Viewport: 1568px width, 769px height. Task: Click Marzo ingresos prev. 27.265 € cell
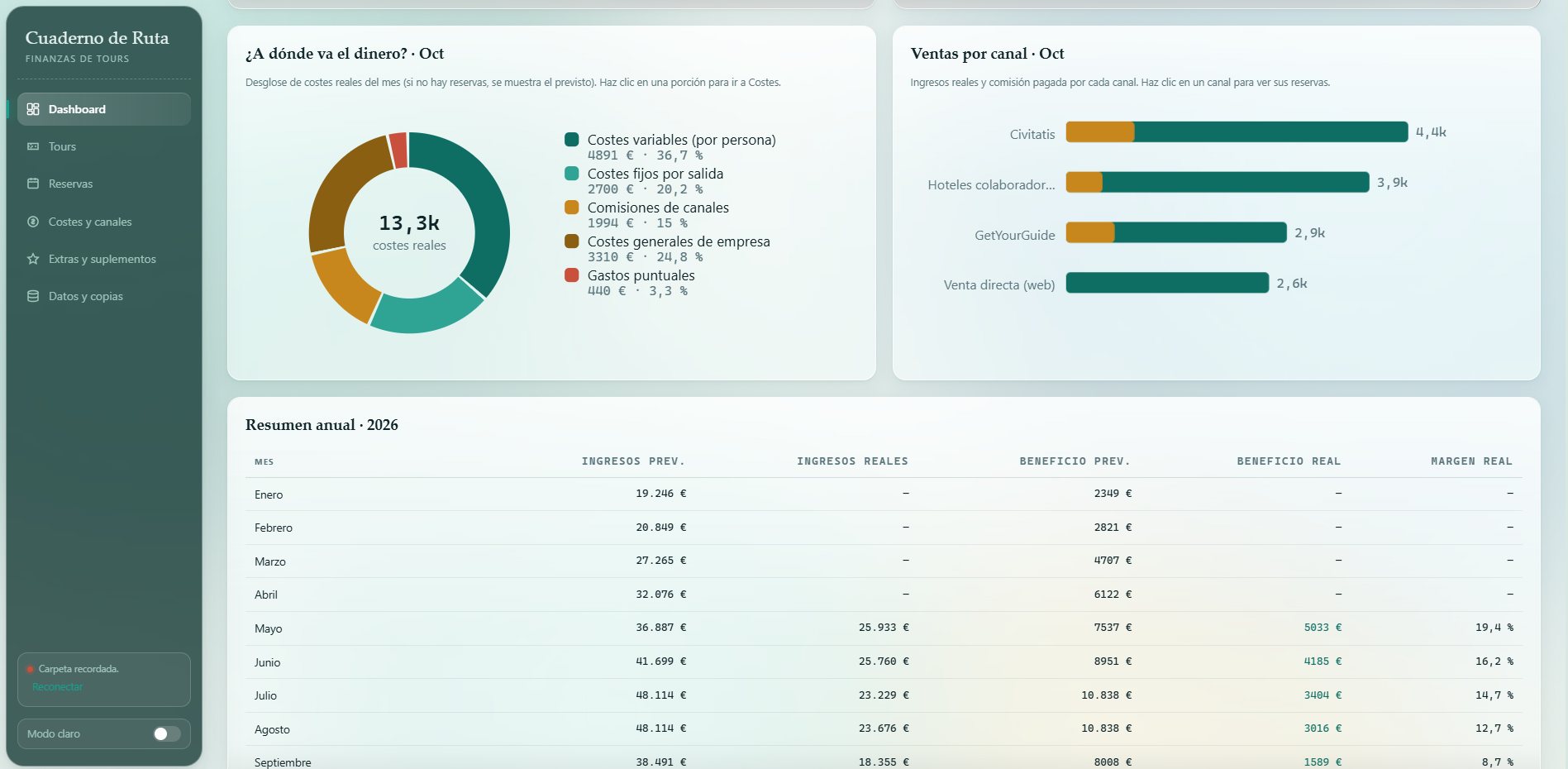coord(660,561)
